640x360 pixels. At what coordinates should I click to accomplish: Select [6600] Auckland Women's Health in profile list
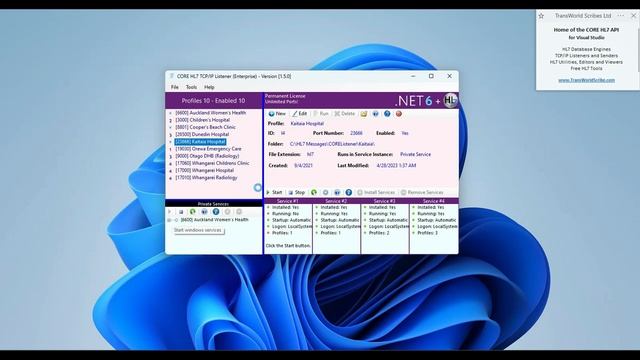click(211, 113)
